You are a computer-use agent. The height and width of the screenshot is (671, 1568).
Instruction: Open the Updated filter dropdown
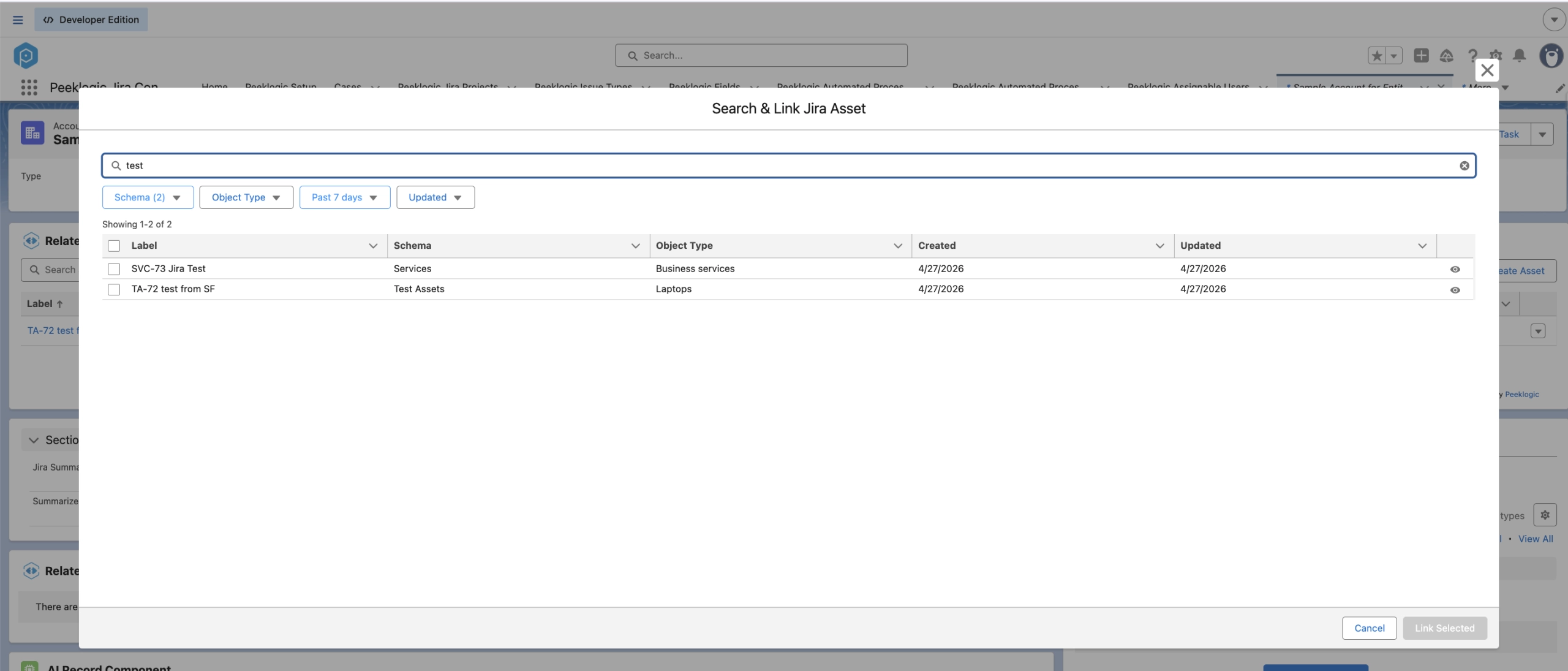[435, 197]
